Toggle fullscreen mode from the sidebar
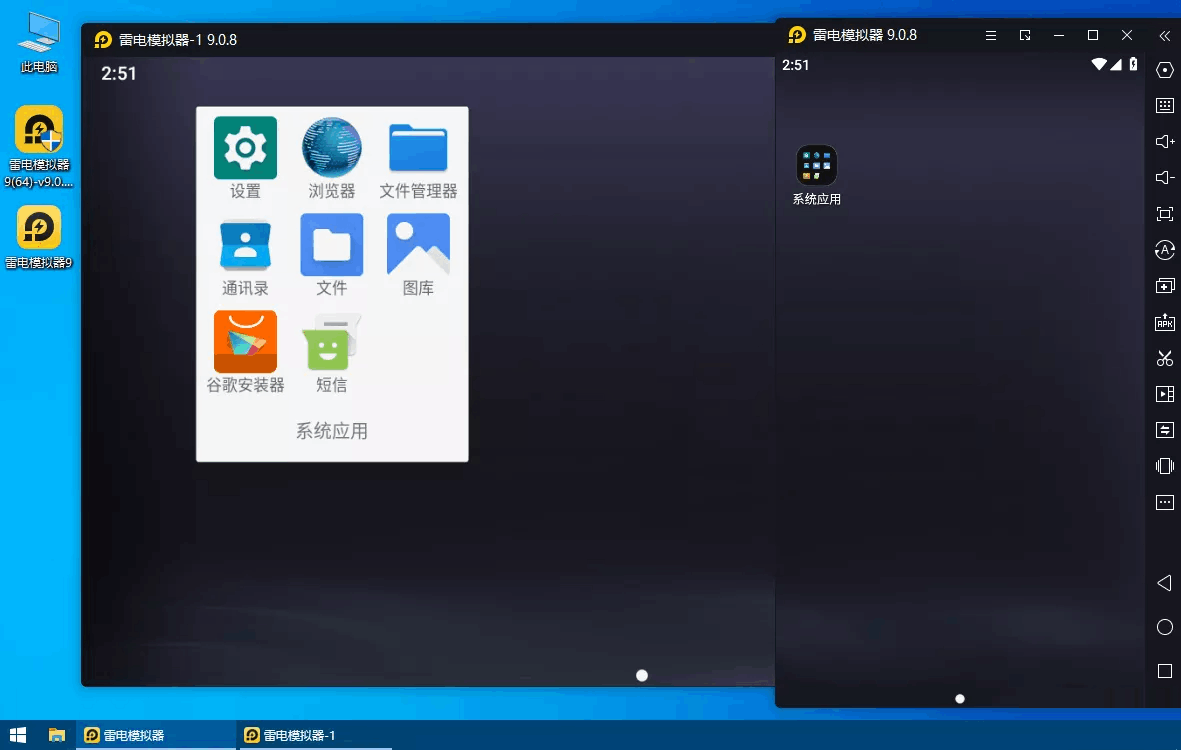The image size is (1181, 750). click(x=1164, y=213)
